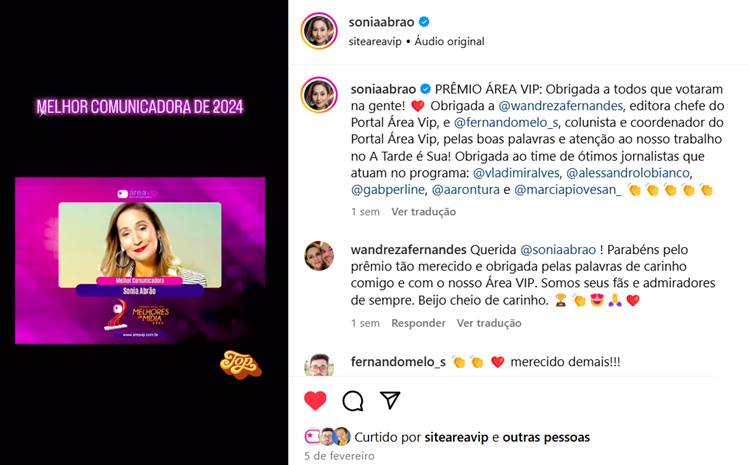
Task: Open @wandrezafernandes mention in the caption
Action: point(561,106)
